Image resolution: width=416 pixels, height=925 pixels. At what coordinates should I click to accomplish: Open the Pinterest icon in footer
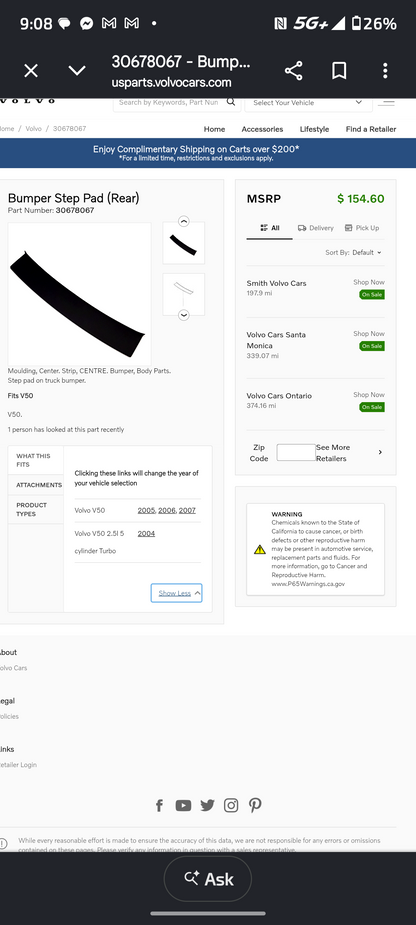tap(255, 805)
